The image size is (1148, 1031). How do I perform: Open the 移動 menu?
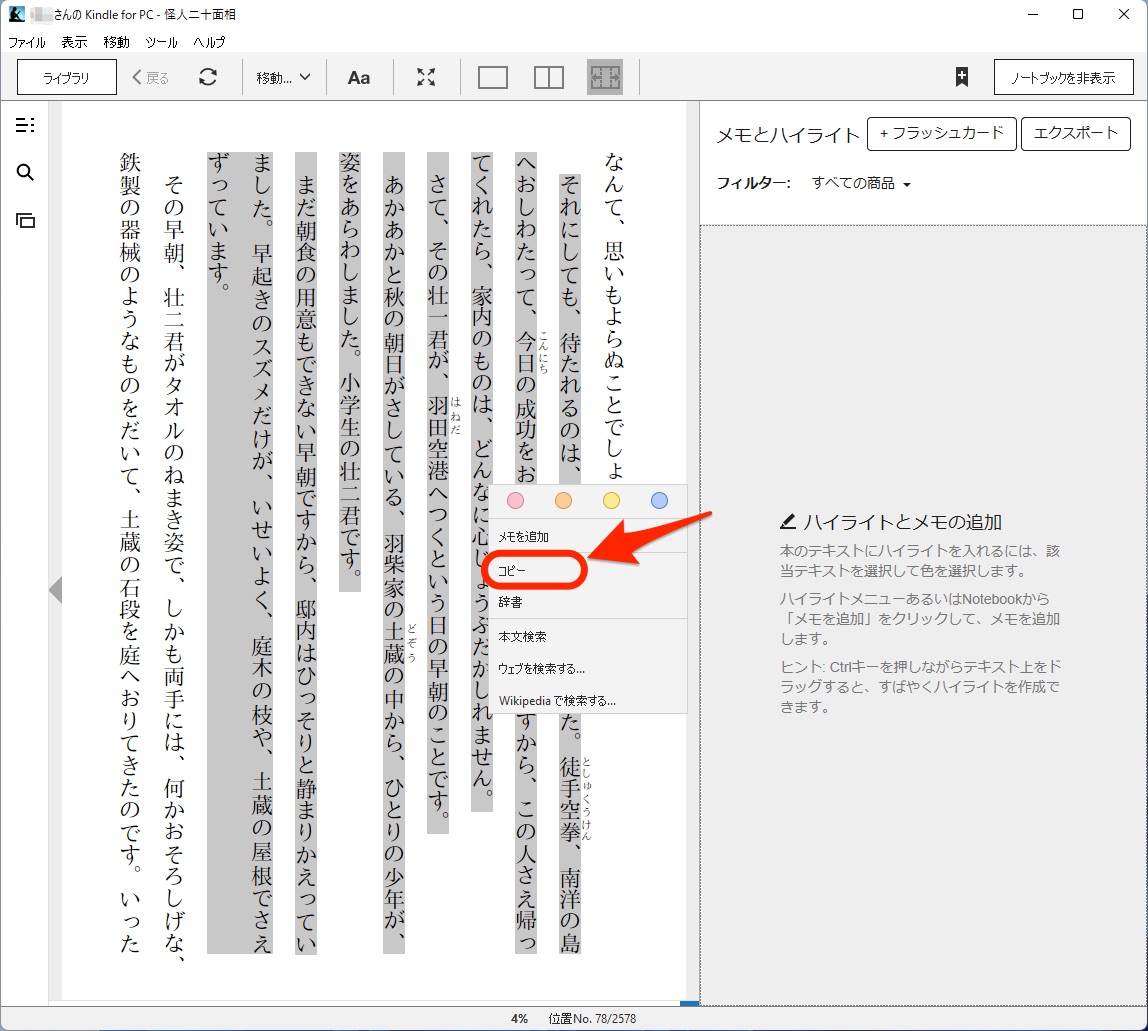pos(116,42)
